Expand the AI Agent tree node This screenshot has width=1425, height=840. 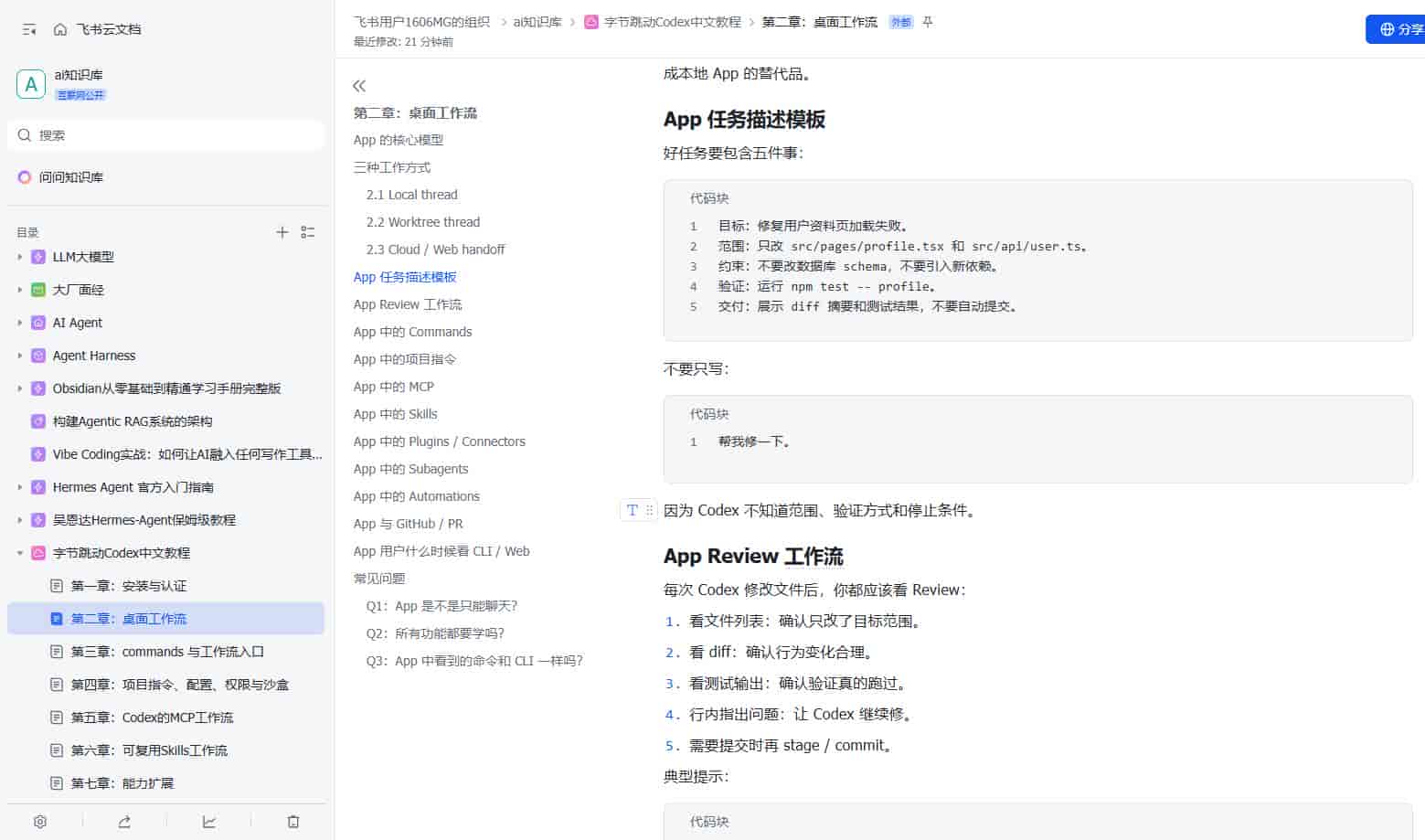[x=20, y=323]
